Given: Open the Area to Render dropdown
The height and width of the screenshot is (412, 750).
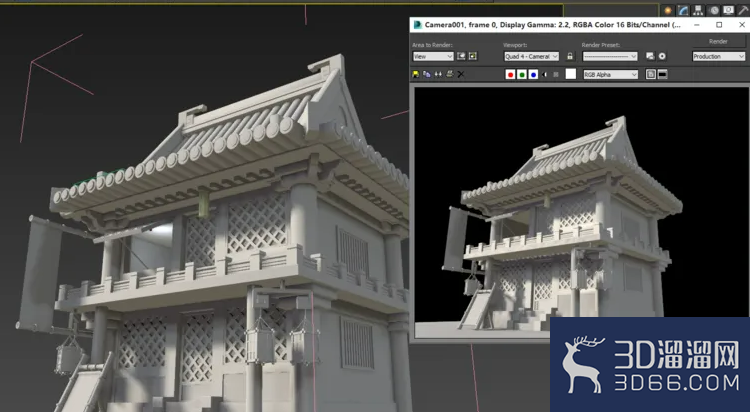Looking at the screenshot, I should click(433, 56).
